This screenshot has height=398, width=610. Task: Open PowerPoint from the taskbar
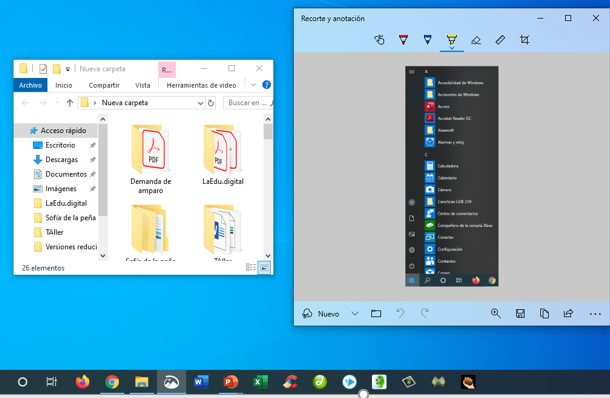(x=231, y=382)
